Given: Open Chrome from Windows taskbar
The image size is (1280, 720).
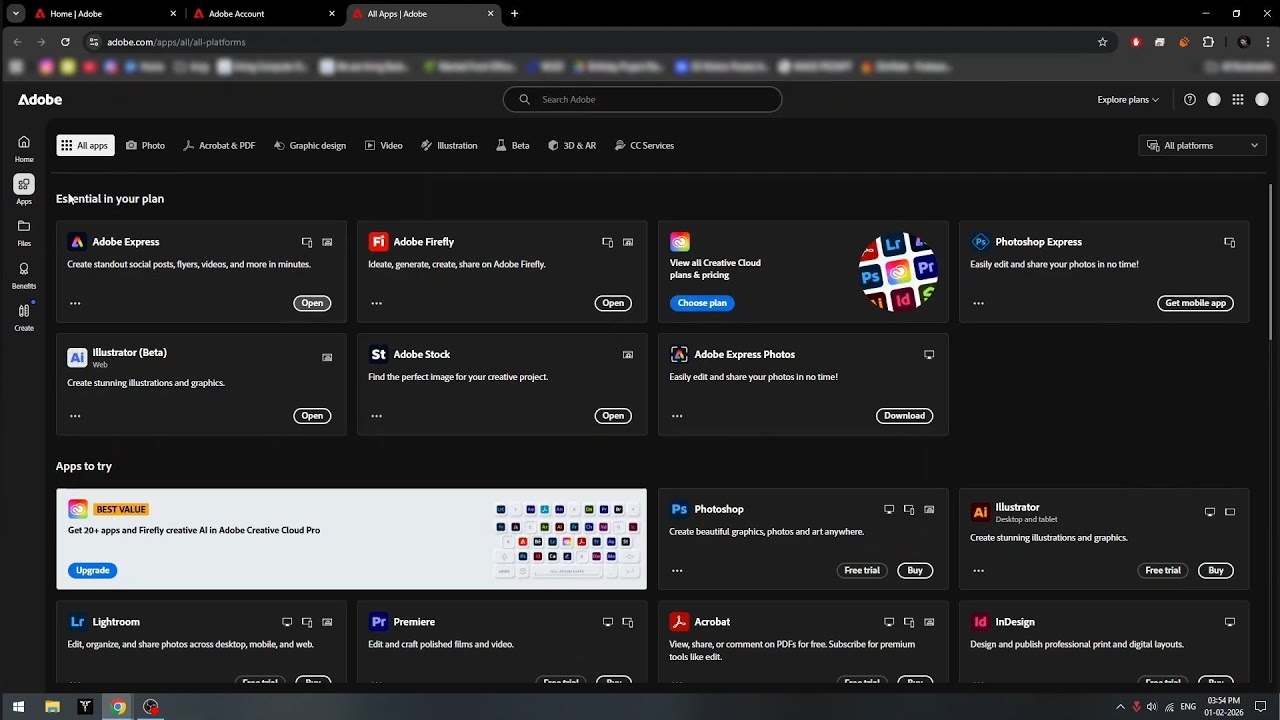Looking at the screenshot, I should pyautogui.click(x=118, y=707).
